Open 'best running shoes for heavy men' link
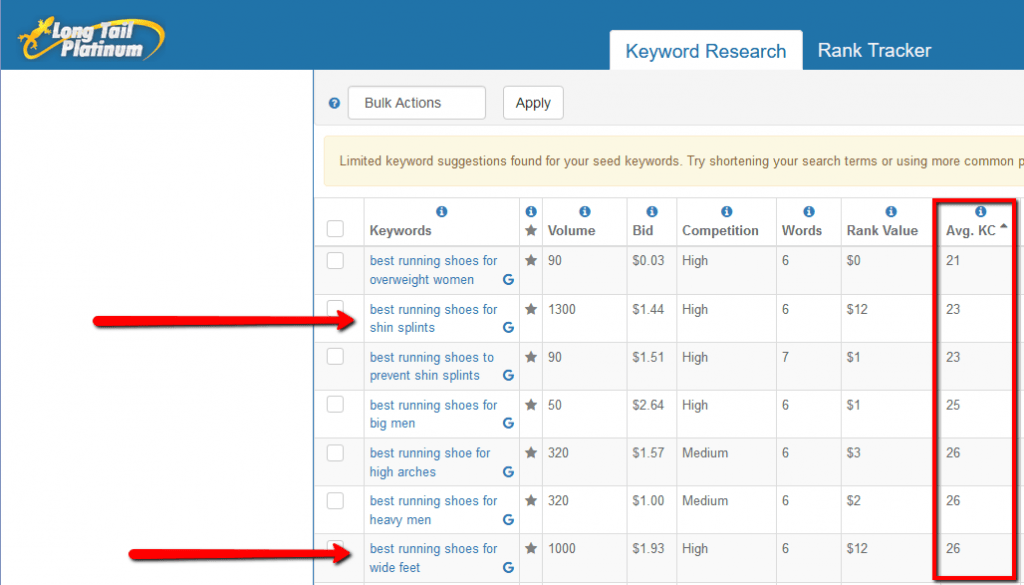 point(434,510)
